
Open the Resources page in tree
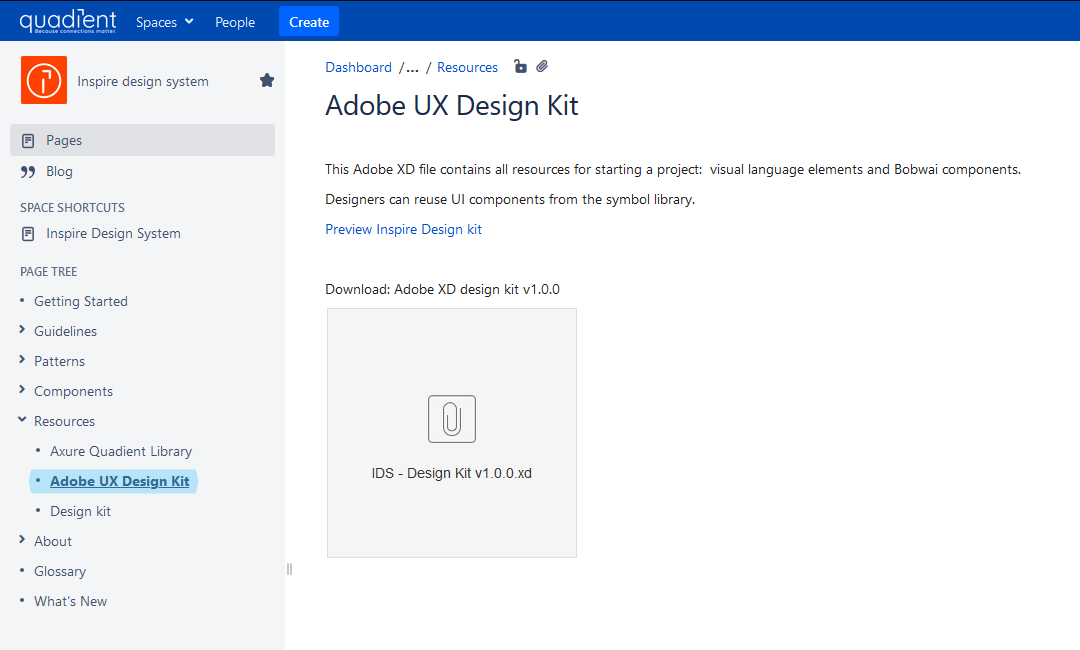[x=65, y=421]
